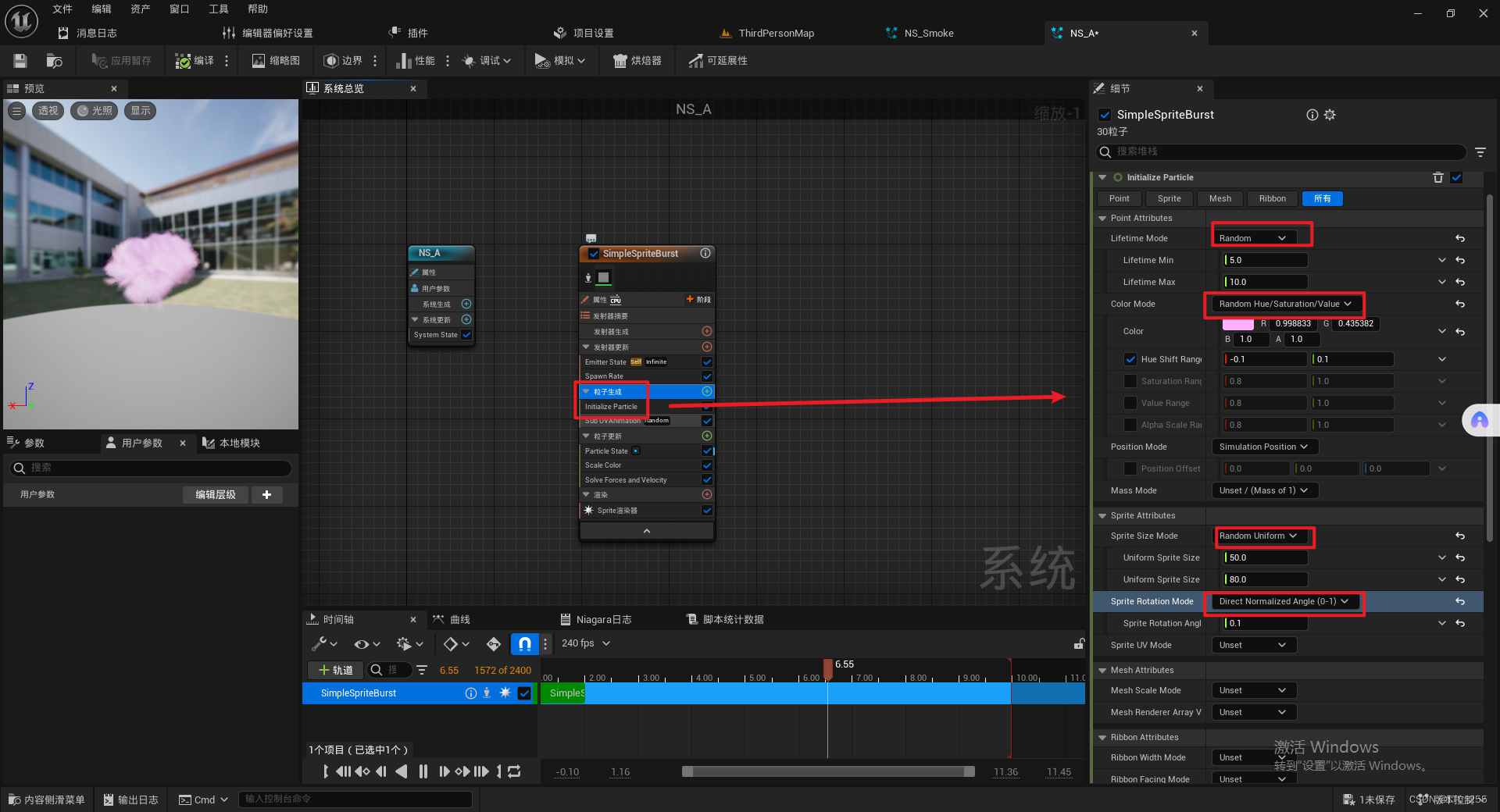Image resolution: width=1500 pixels, height=812 pixels.
Task: Lock the timeline with the padlock icon
Action: click(x=1079, y=643)
